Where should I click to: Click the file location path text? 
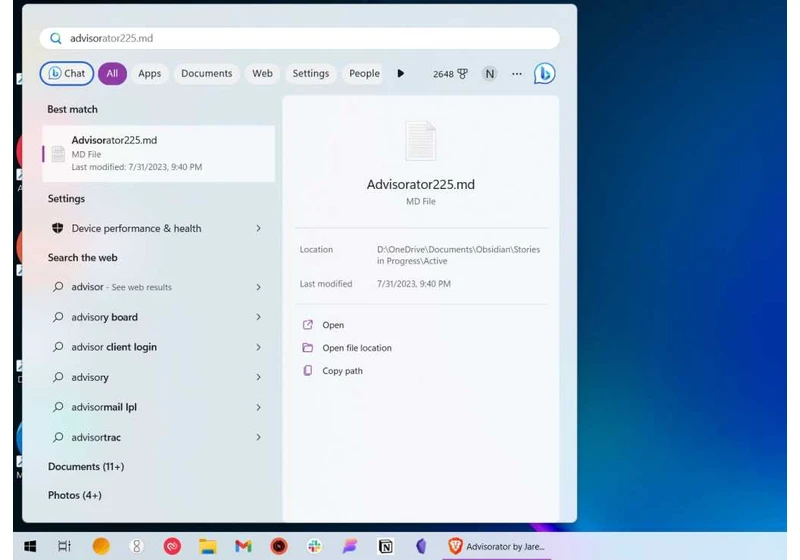click(458, 255)
